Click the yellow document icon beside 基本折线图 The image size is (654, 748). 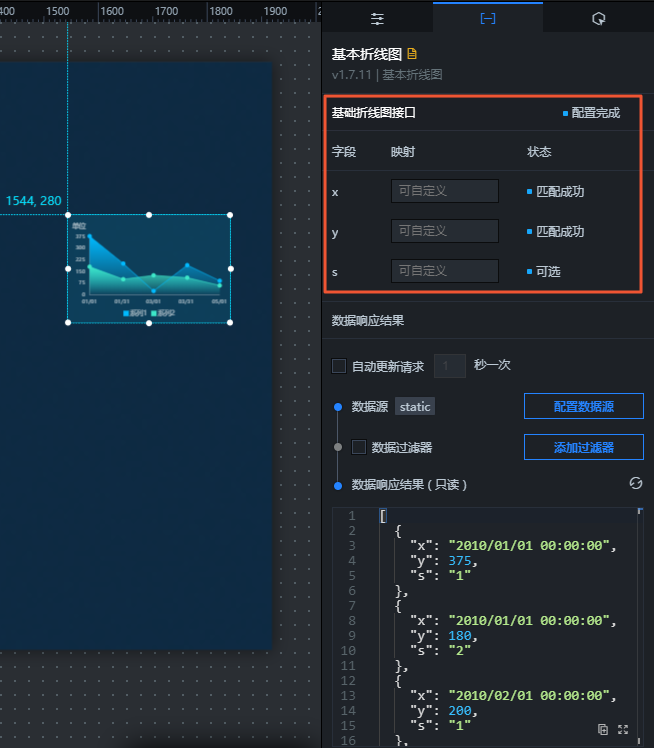pyautogui.click(x=412, y=54)
